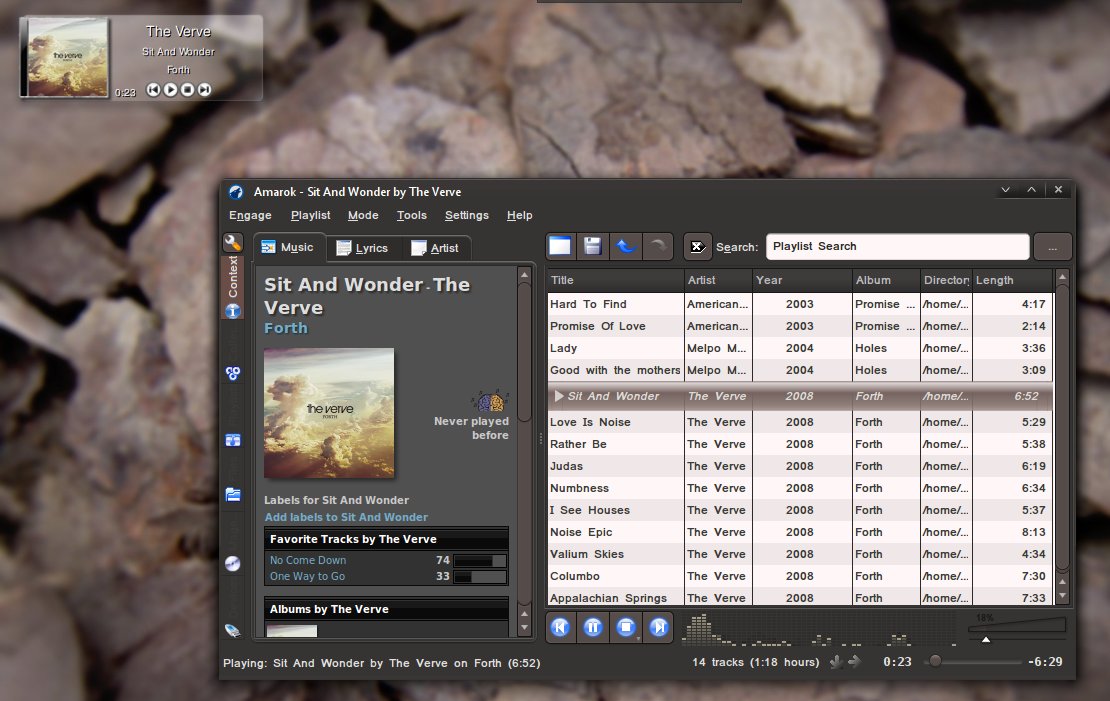The width and height of the screenshot is (1110, 701).
Task: Open the Files browser folder icon
Action: click(x=233, y=494)
